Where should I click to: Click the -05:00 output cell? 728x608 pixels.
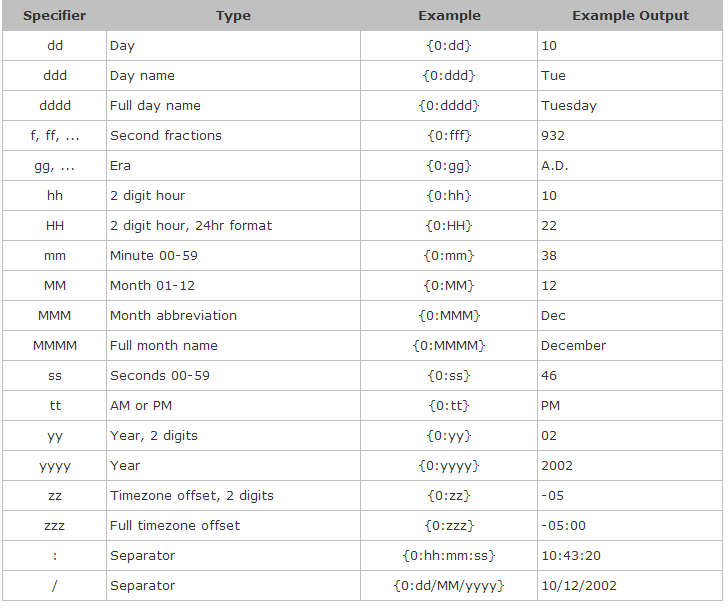pyautogui.click(x=630, y=525)
